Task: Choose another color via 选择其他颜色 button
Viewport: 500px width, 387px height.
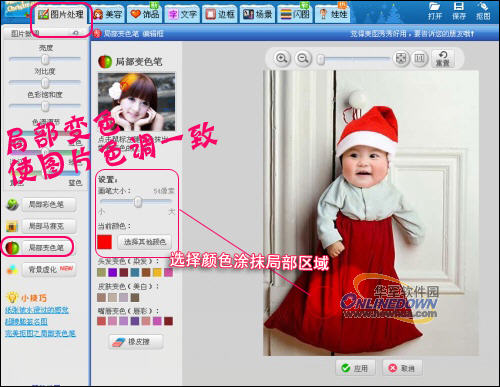Action: [145, 242]
